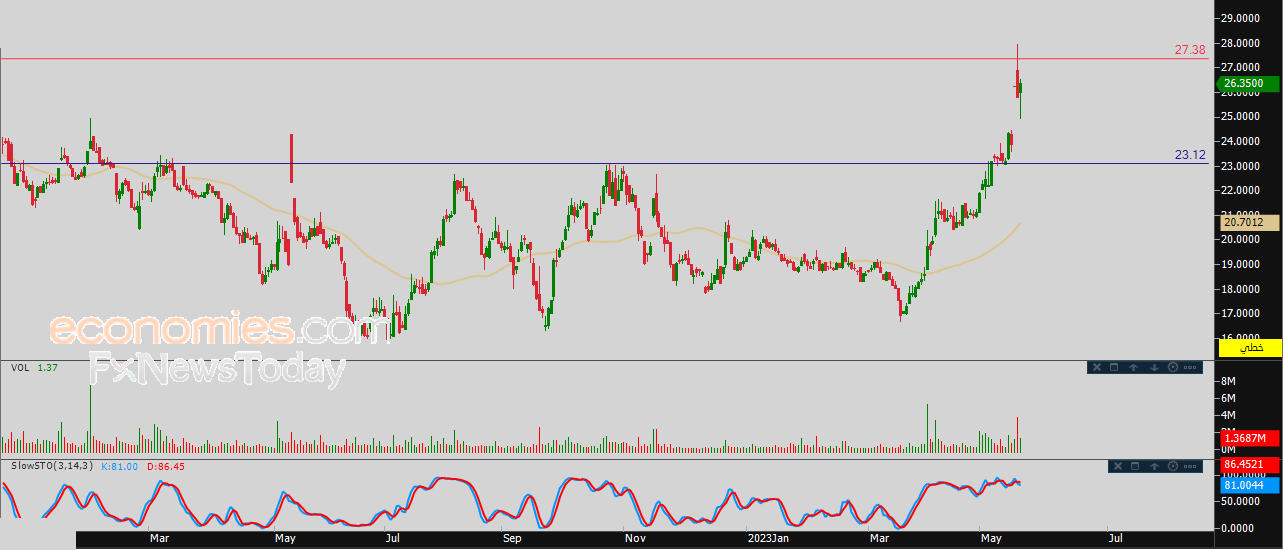Click the D:86.45 stochastic value
Screen dimensions: 1283x550
(x=166, y=466)
